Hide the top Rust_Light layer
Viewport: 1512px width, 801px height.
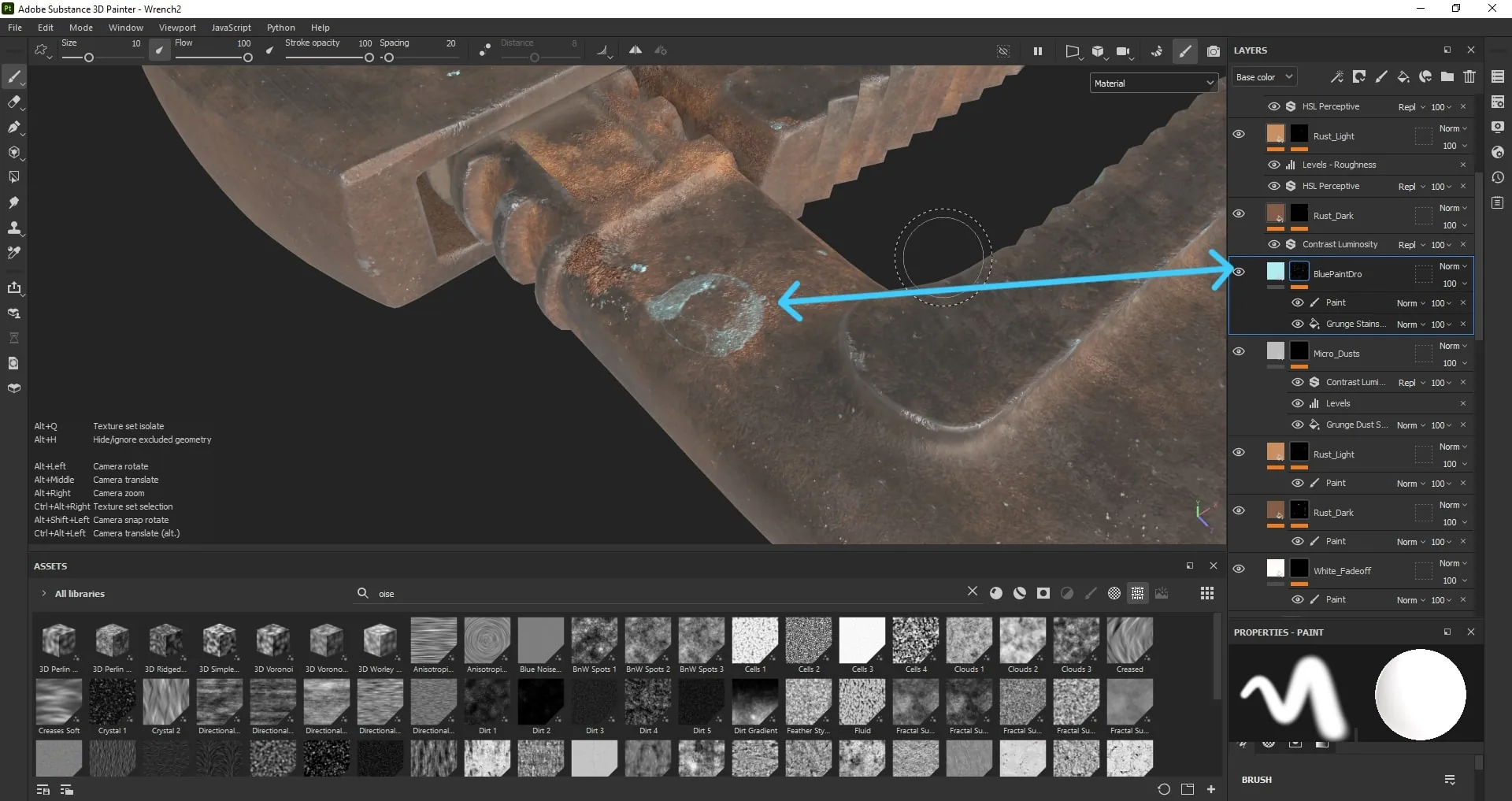[1239, 134]
